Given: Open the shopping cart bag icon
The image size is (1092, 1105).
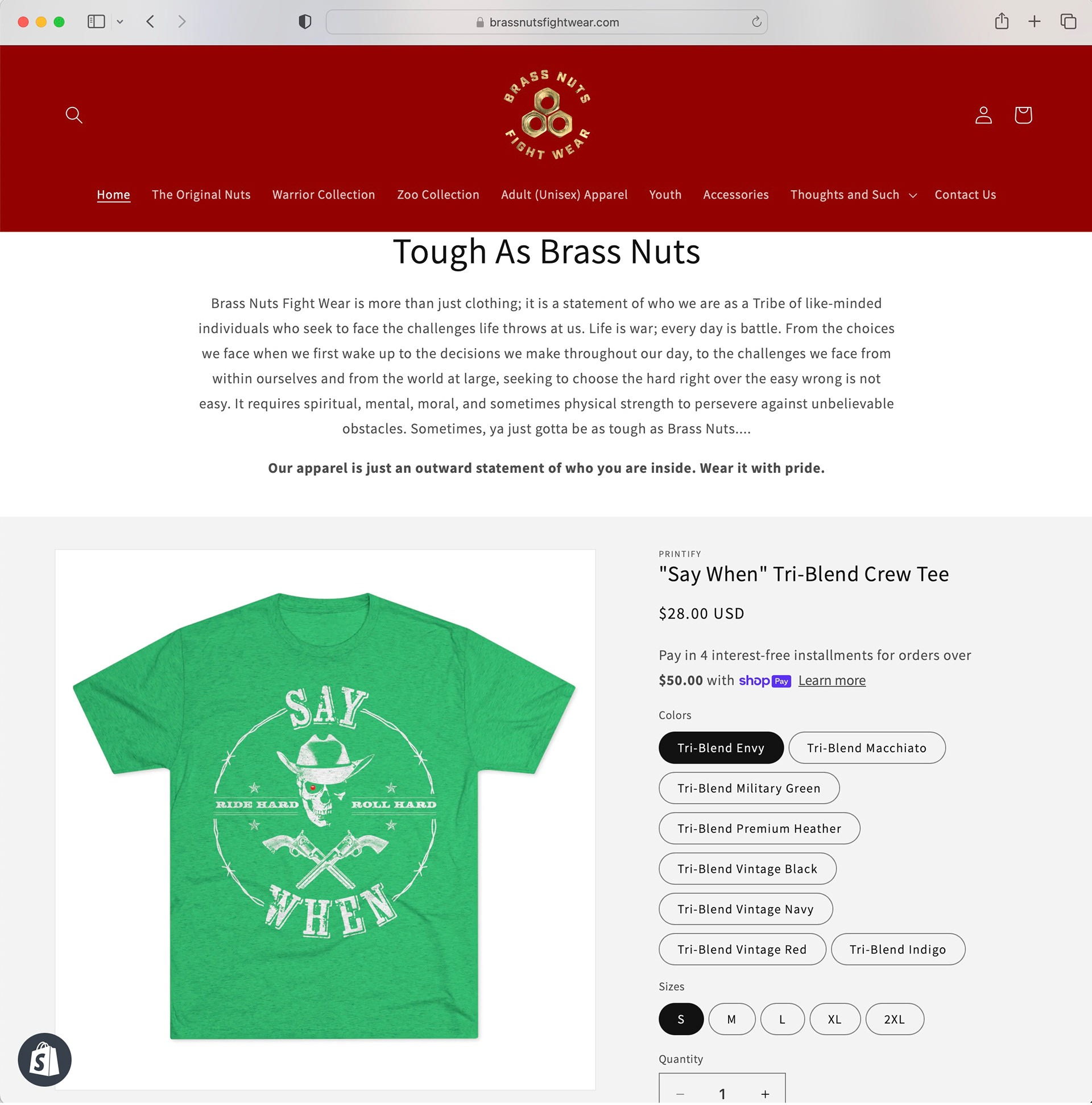Looking at the screenshot, I should pyautogui.click(x=1023, y=115).
